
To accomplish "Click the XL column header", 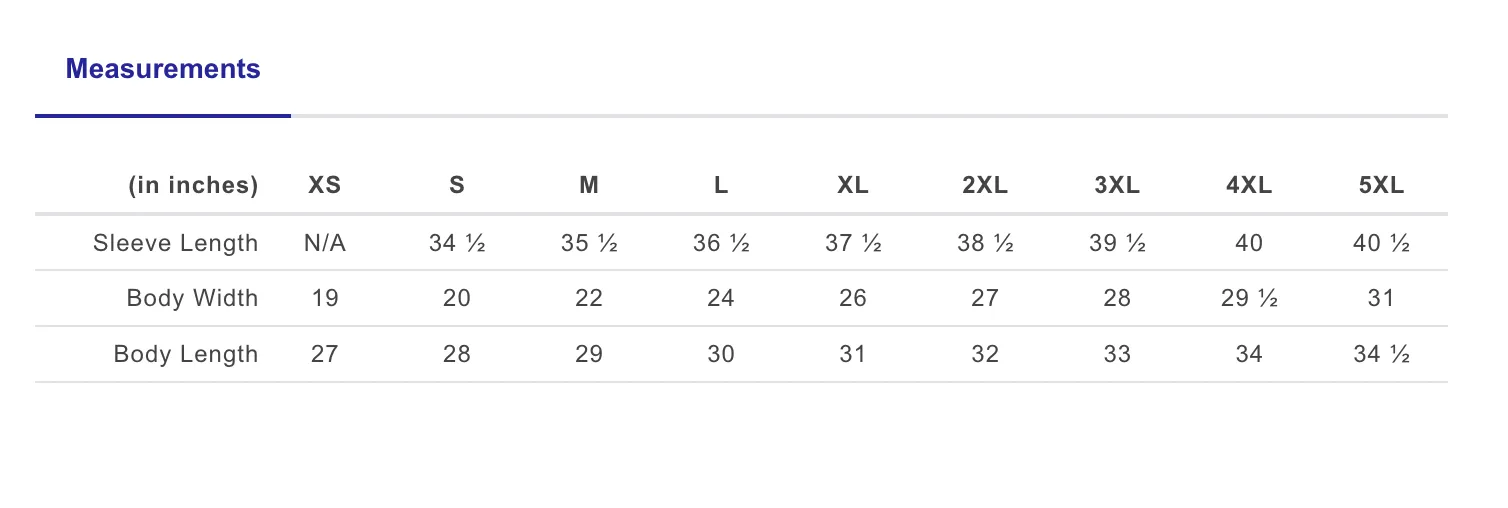I will pos(853,185).
